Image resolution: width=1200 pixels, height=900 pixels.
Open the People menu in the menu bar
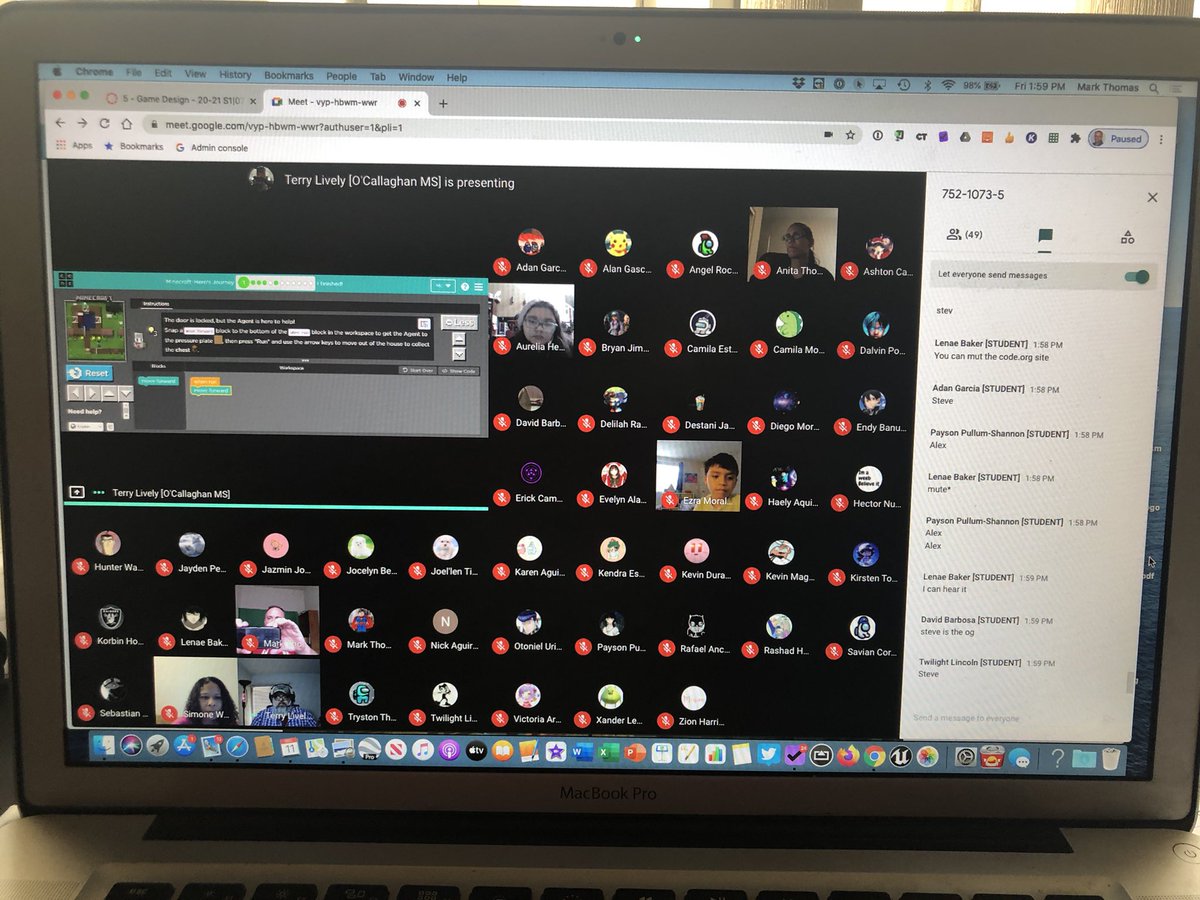coord(341,76)
